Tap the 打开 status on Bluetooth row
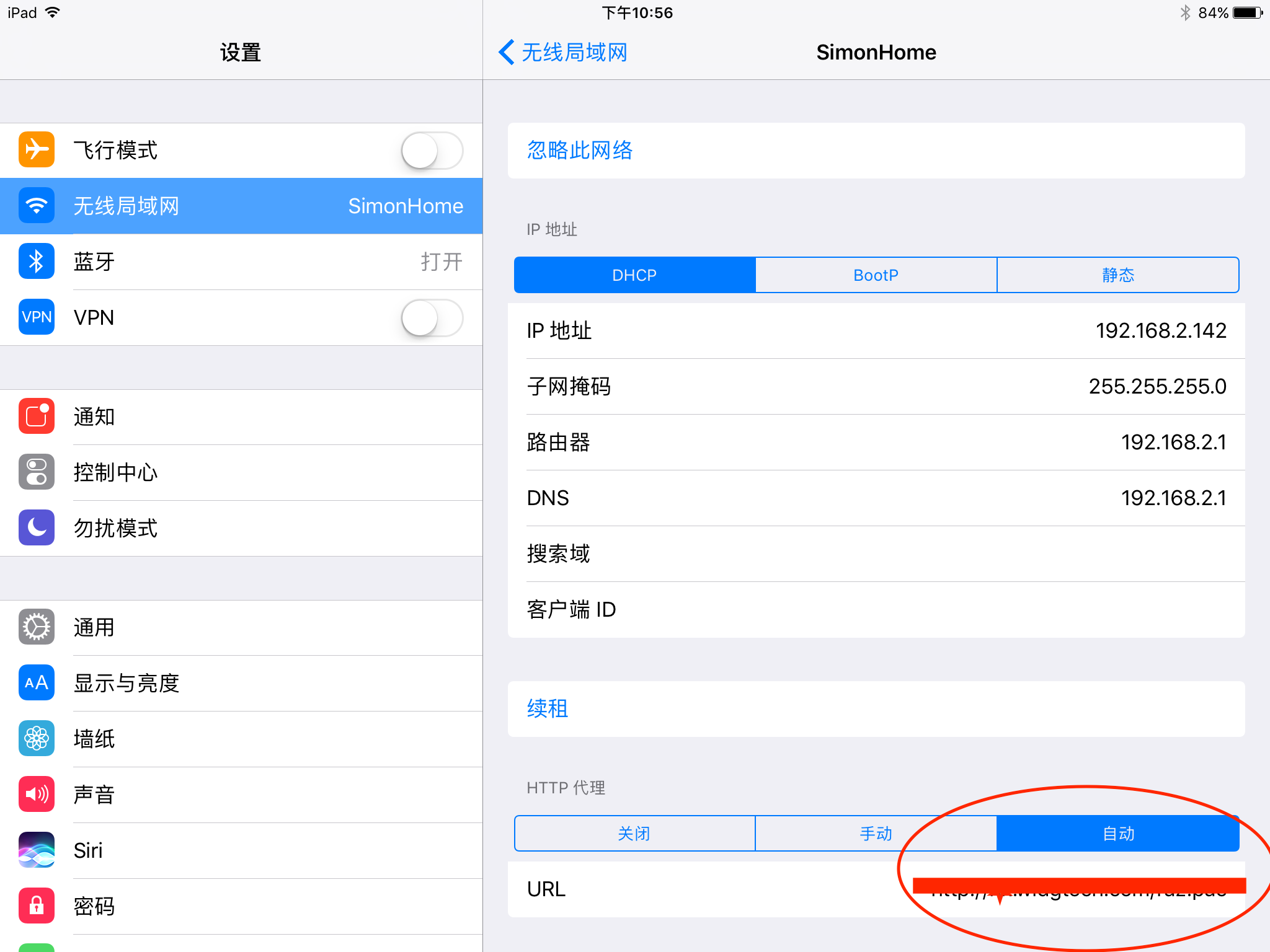The width and height of the screenshot is (1270, 952). (442, 262)
